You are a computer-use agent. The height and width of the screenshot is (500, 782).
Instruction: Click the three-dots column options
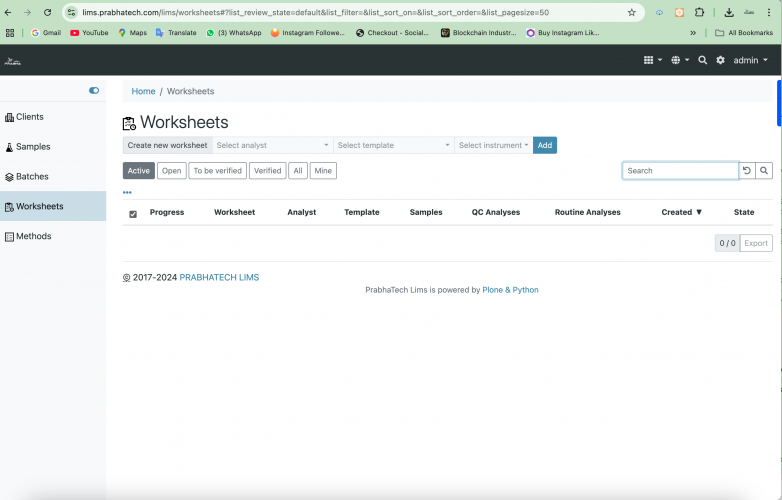point(127,192)
